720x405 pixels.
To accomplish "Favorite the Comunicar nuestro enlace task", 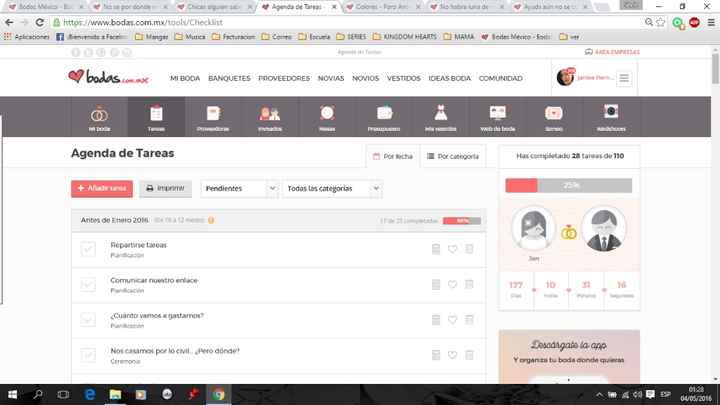I will pyautogui.click(x=452, y=285).
